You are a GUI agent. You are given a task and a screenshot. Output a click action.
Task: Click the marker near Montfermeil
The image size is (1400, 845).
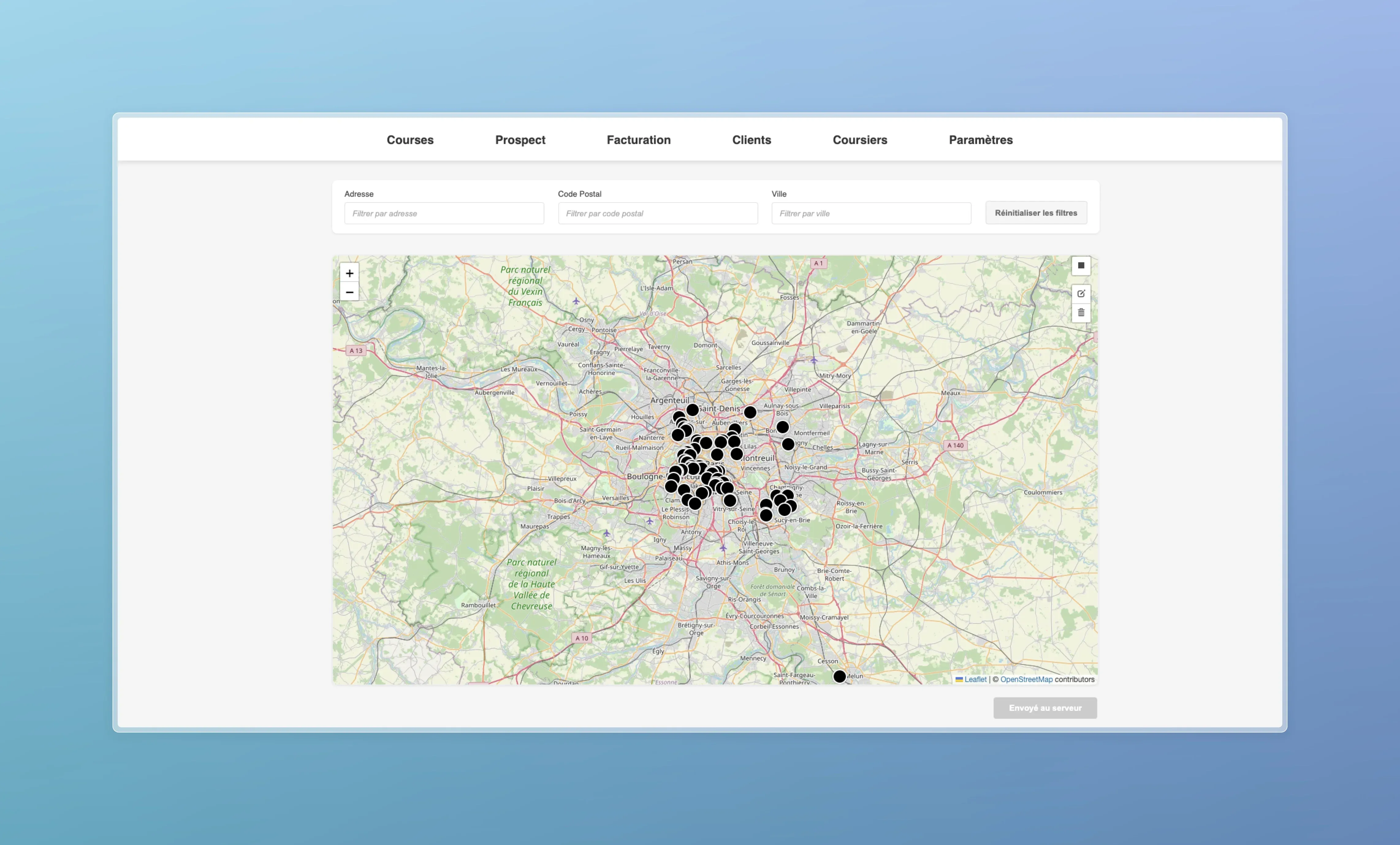point(782,427)
